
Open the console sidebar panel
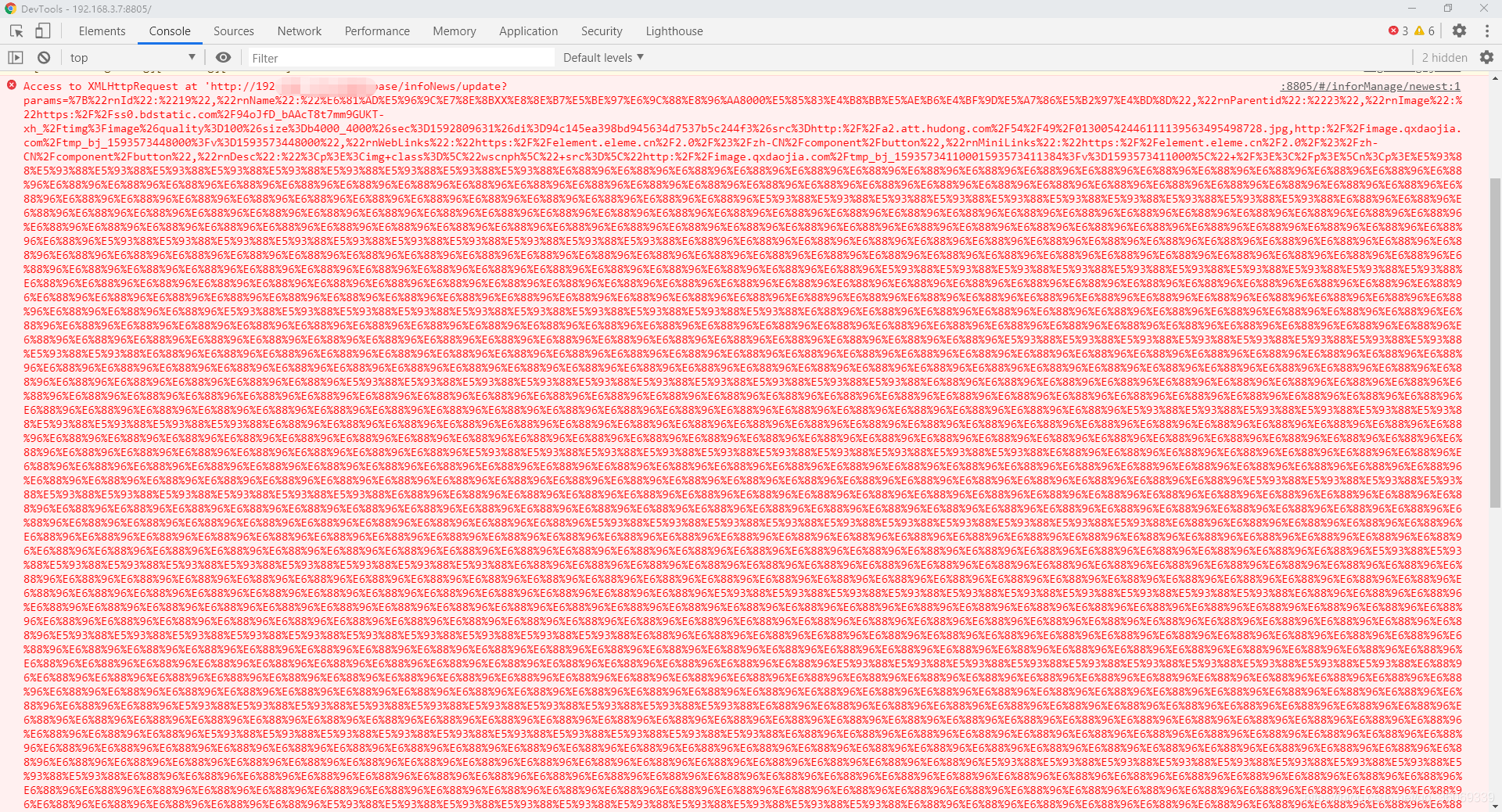coord(14,57)
